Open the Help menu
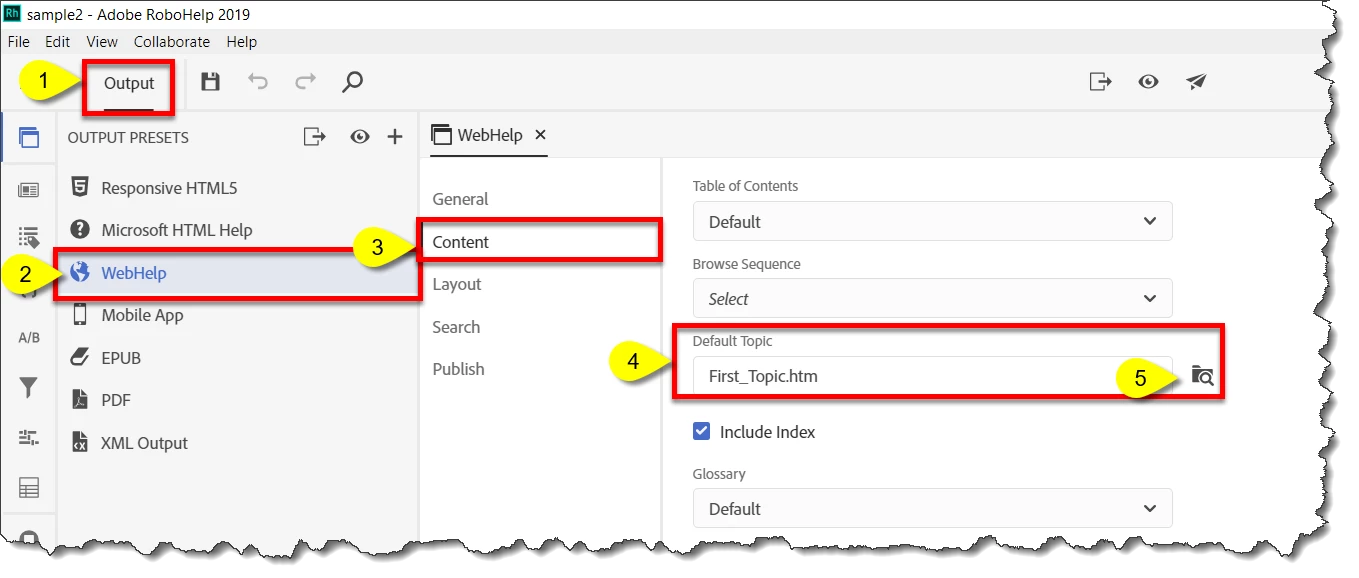Screen dimensions: 1359x578 241,41
